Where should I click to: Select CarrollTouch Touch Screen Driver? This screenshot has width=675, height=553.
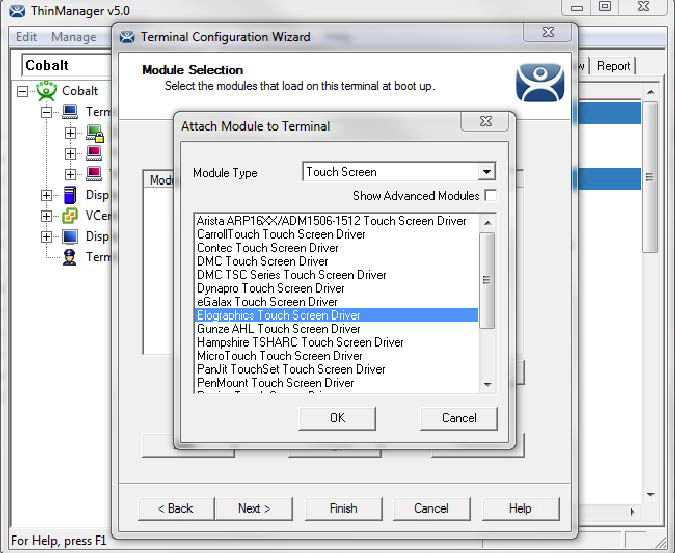336,235
